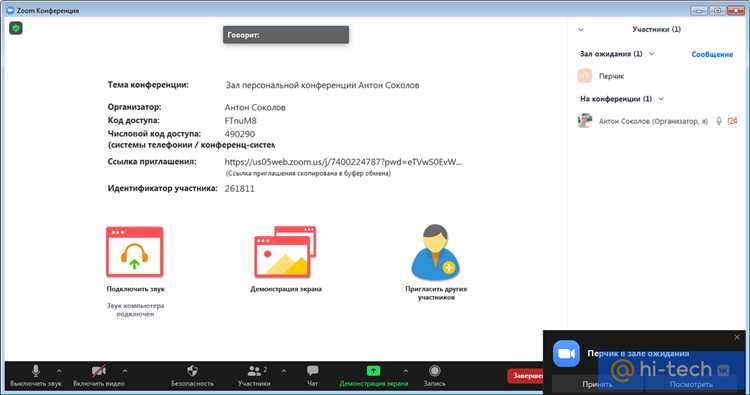Click the Подключить звук label

click(135, 289)
